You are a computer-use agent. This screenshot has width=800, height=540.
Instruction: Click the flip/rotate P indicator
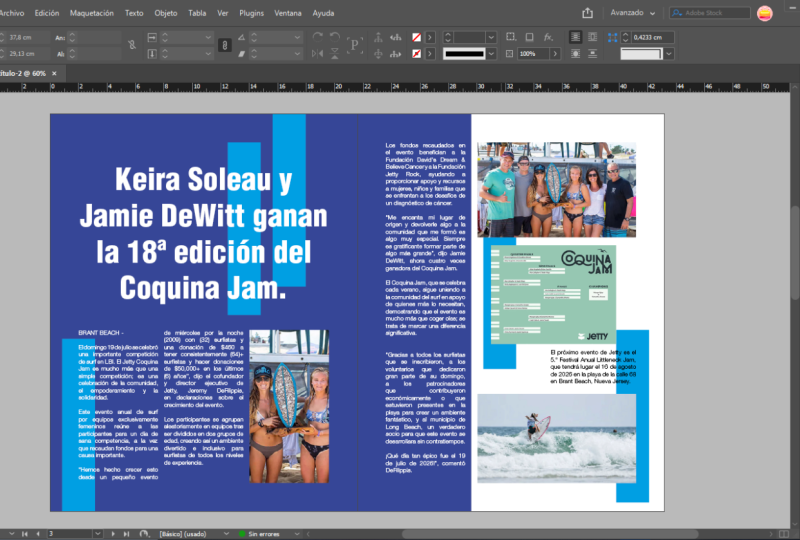tap(354, 45)
